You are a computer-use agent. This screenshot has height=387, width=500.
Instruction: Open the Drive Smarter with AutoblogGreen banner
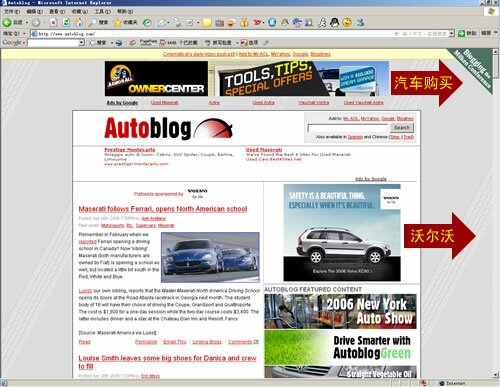[340, 348]
